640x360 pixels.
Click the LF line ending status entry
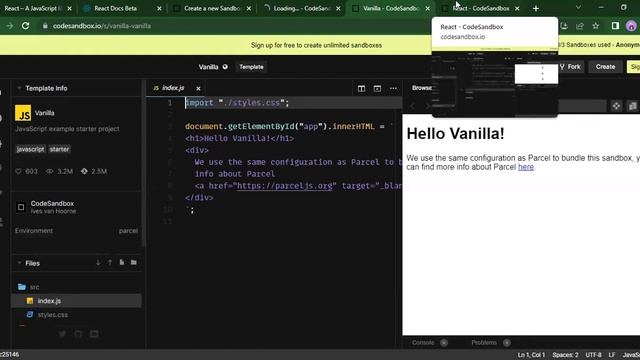click(612, 355)
